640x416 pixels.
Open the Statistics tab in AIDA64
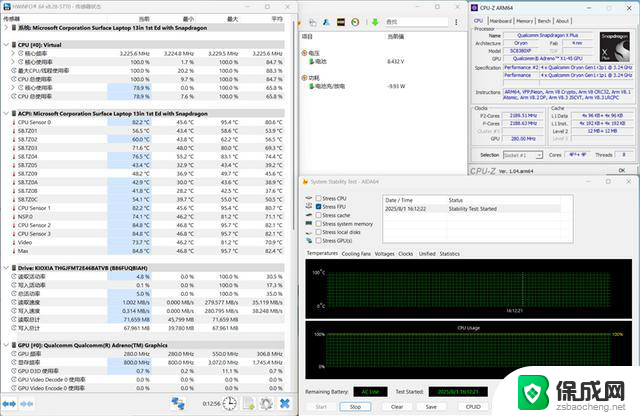click(x=449, y=254)
